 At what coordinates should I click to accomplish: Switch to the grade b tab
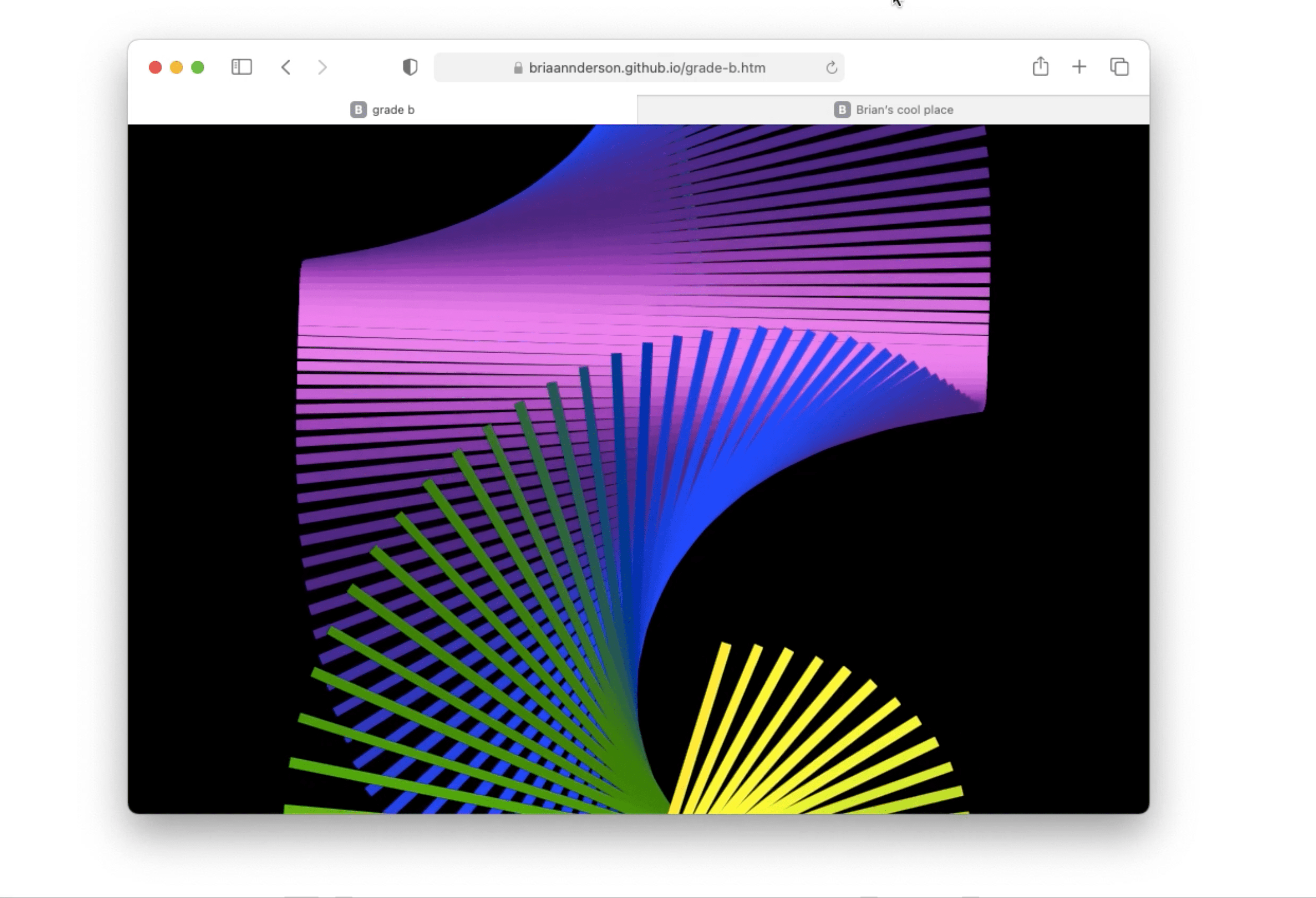393,110
